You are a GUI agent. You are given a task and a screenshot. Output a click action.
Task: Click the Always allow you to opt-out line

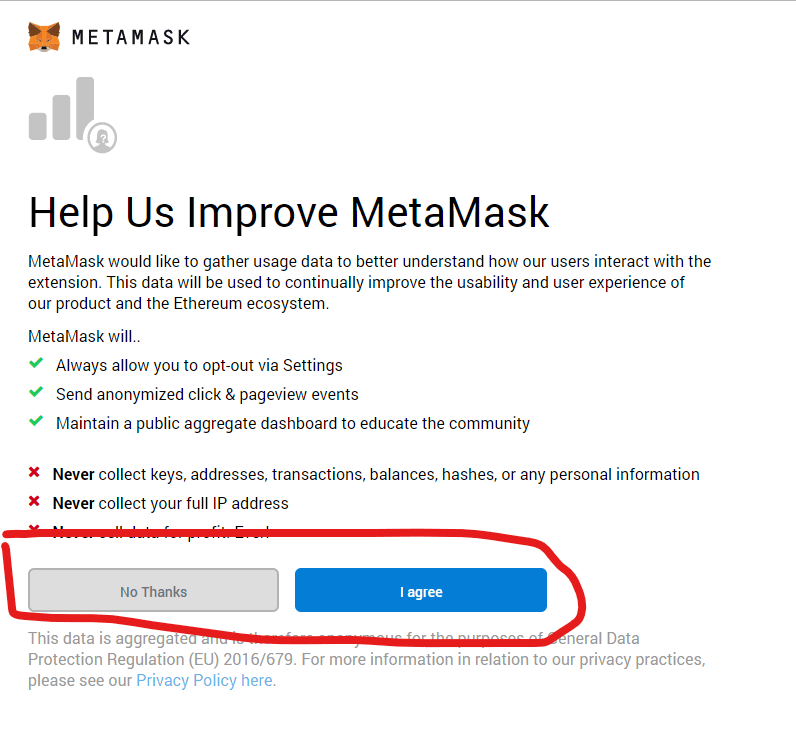(x=199, y=365)
